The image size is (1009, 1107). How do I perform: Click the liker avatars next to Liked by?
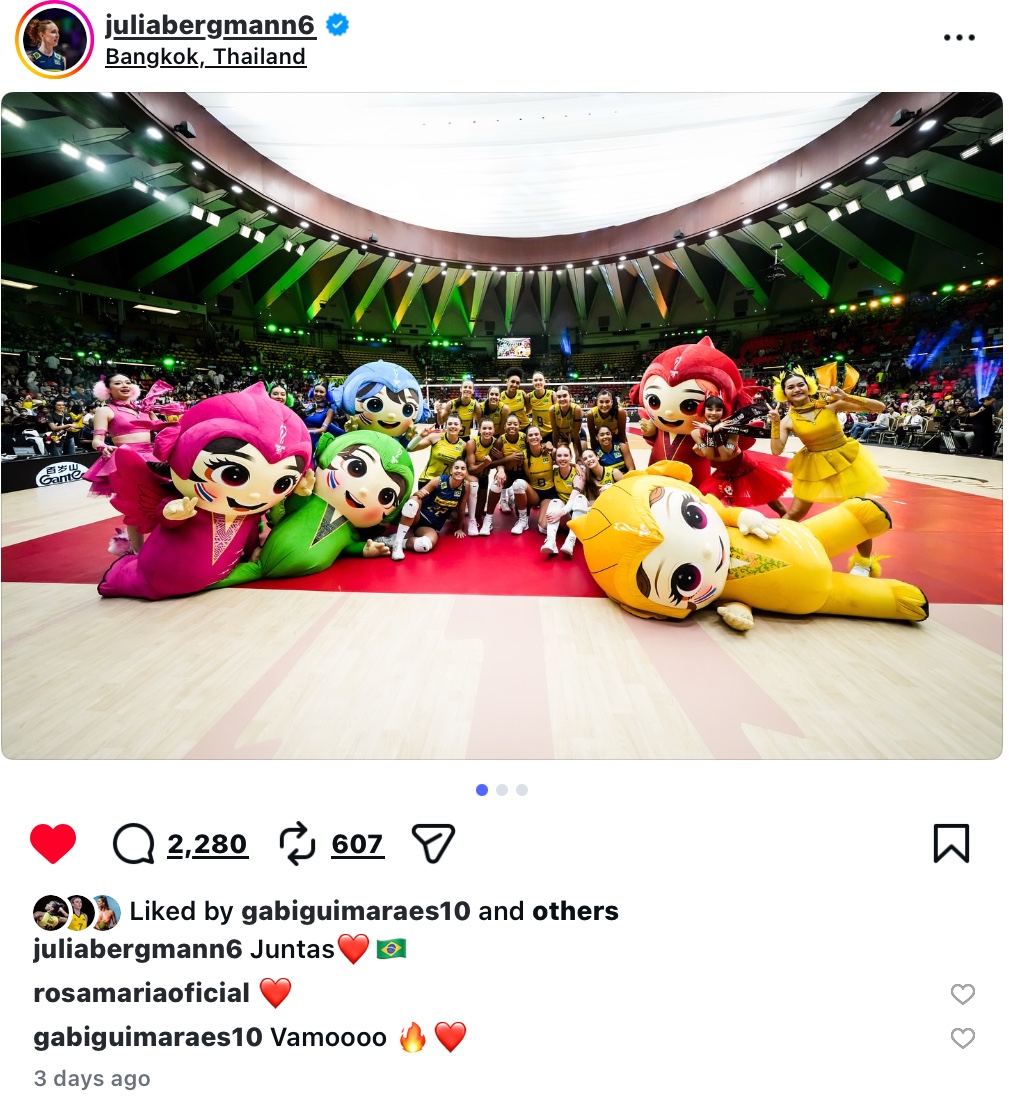(77, 913)
